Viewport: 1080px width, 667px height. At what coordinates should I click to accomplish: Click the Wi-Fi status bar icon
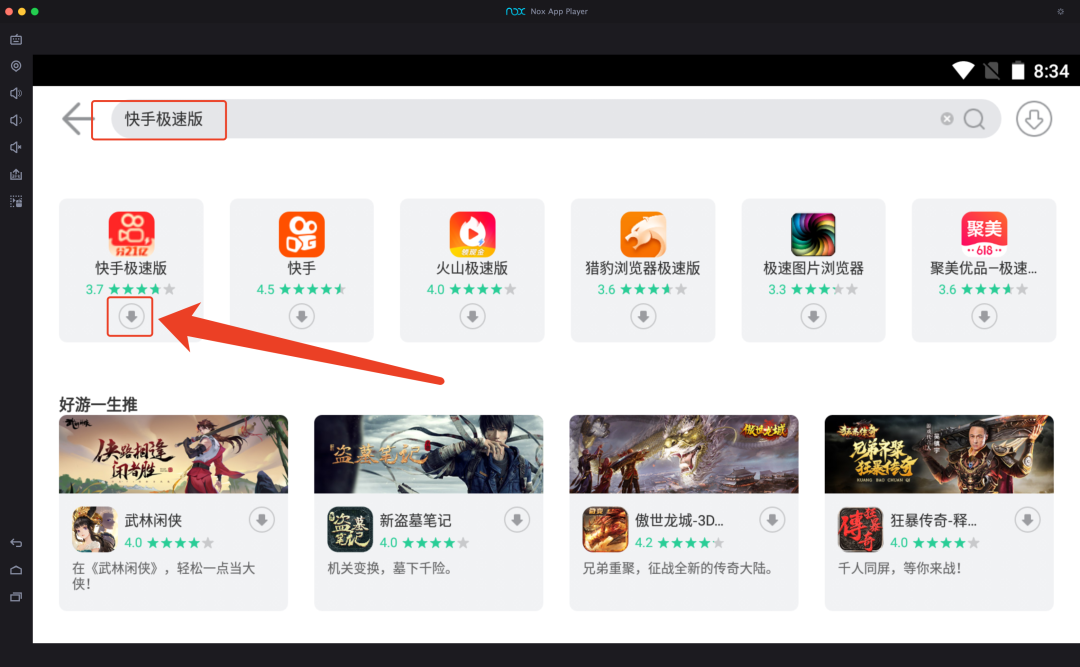coord(963,70)
